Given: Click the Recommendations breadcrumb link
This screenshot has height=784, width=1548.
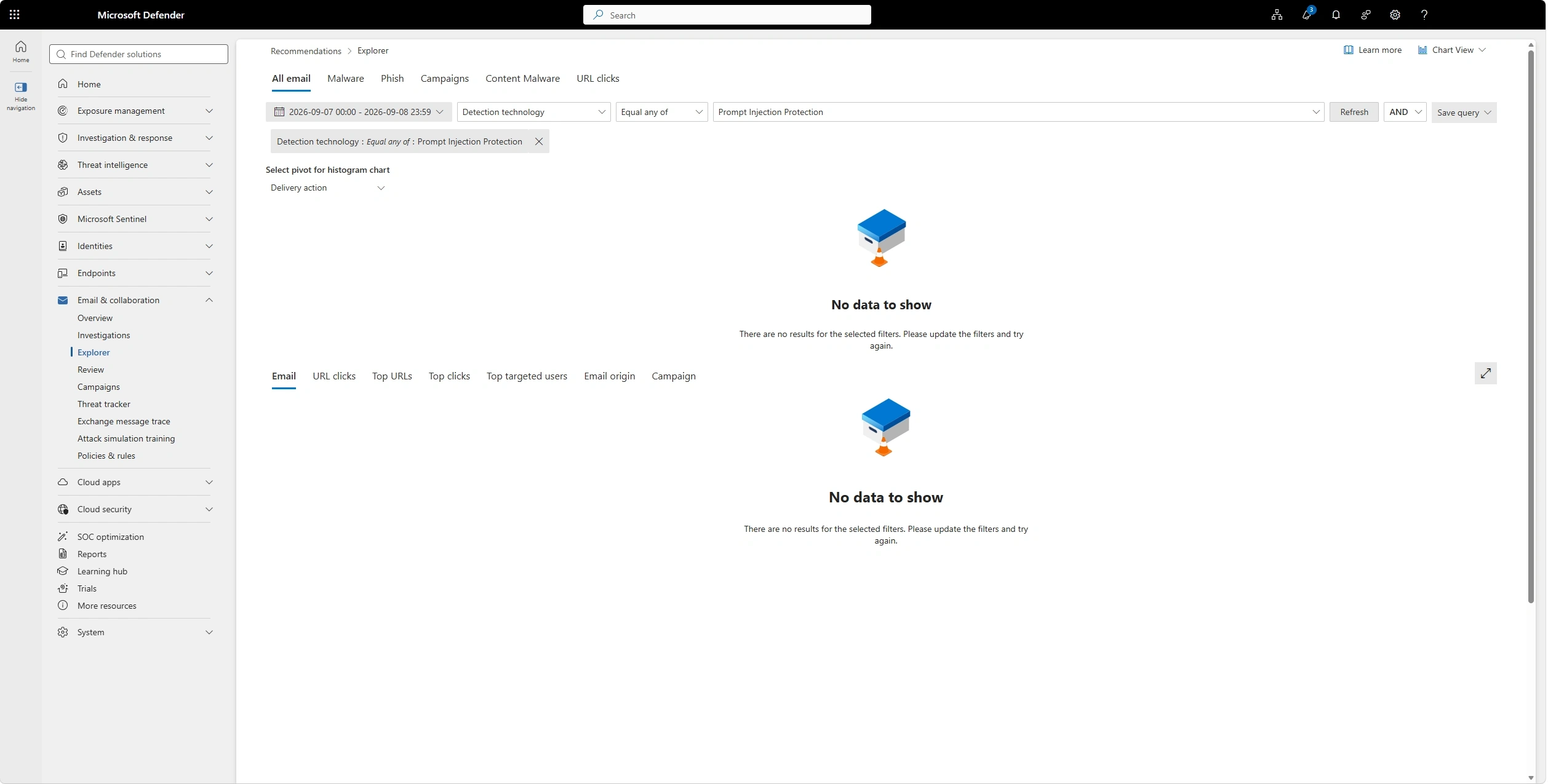Looking at the screenshot, I should [306, 51].
